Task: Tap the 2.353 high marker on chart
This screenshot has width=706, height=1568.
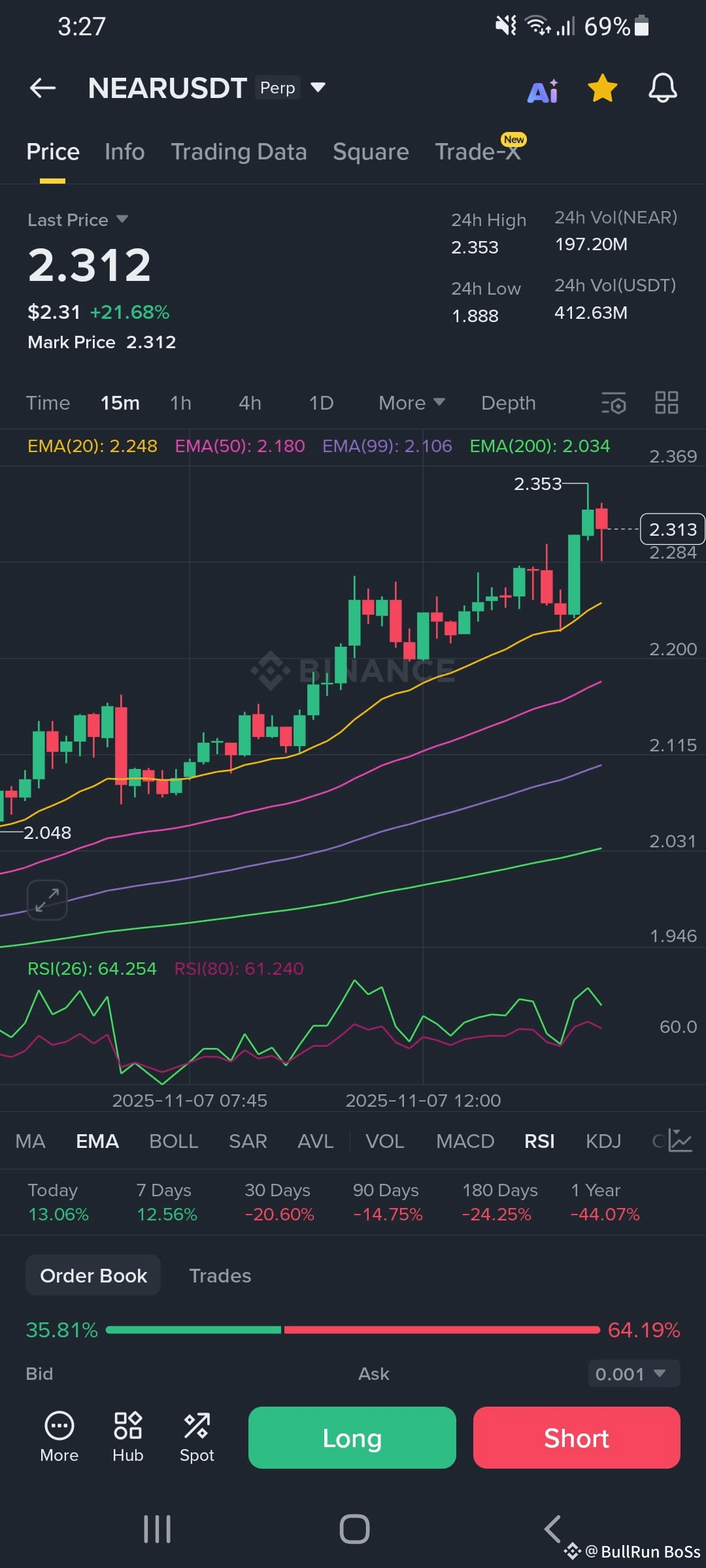Action: [x=537, y=483]
